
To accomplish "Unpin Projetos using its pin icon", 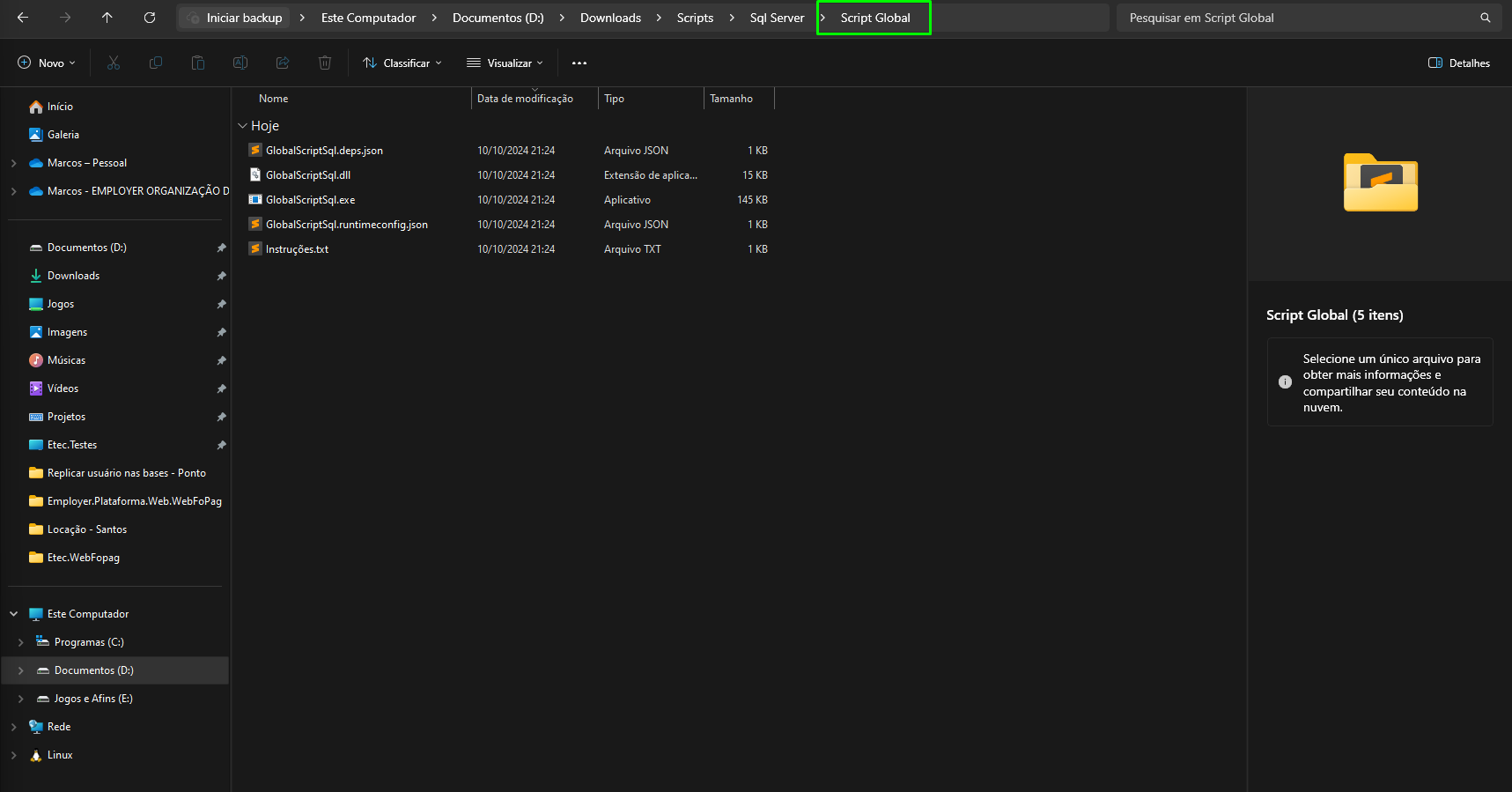I will point(221,417).
